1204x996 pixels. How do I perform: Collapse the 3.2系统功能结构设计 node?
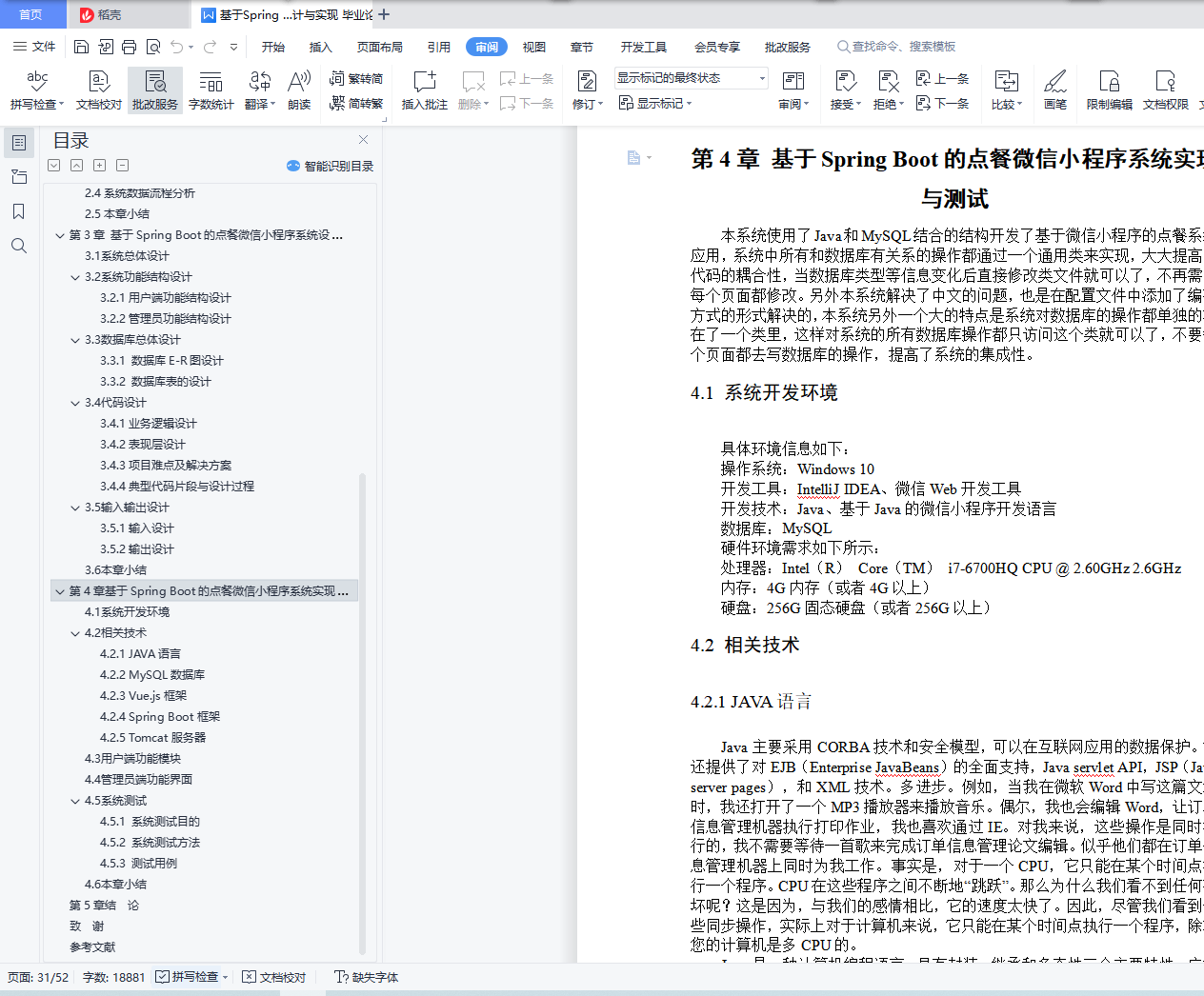click(x=75, y=277)
